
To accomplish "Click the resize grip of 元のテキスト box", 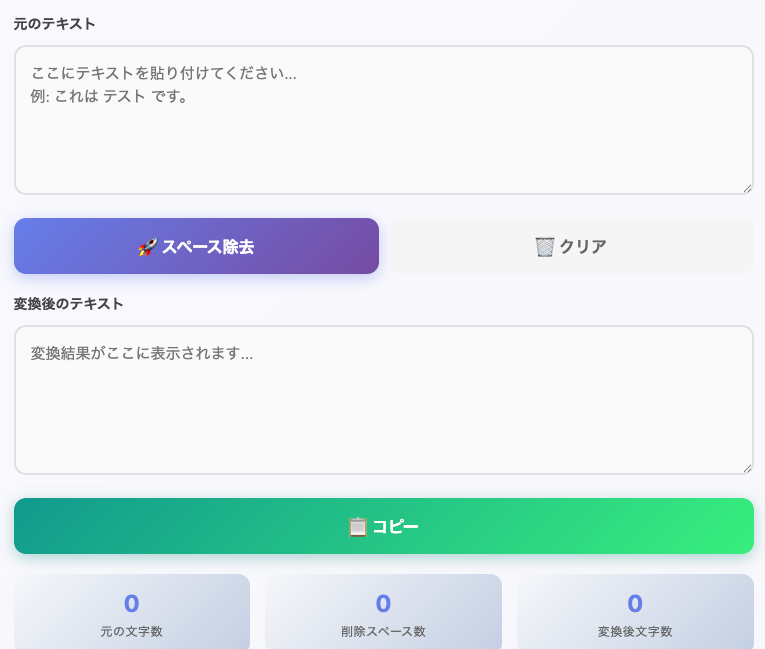I will click(x=747, y=188).
